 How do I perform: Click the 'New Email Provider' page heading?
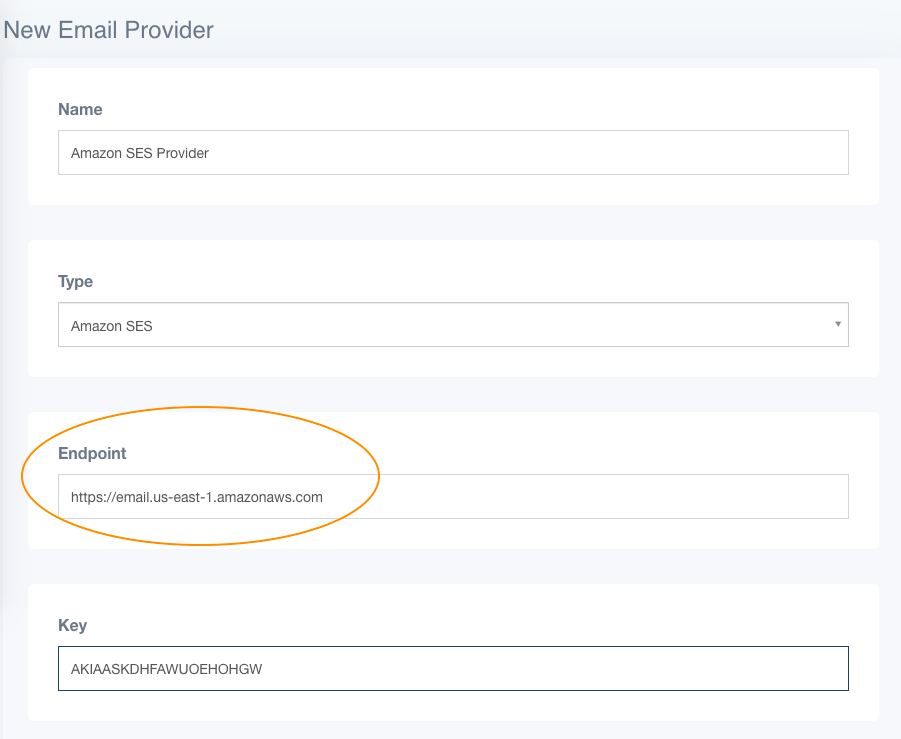click(108, 30)
